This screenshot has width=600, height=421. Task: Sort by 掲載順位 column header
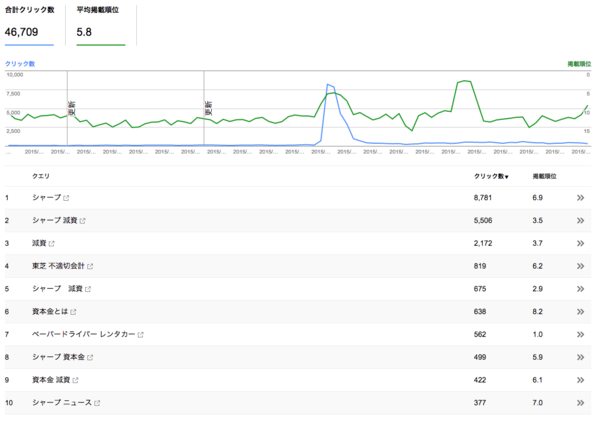[x=545, y=176]
